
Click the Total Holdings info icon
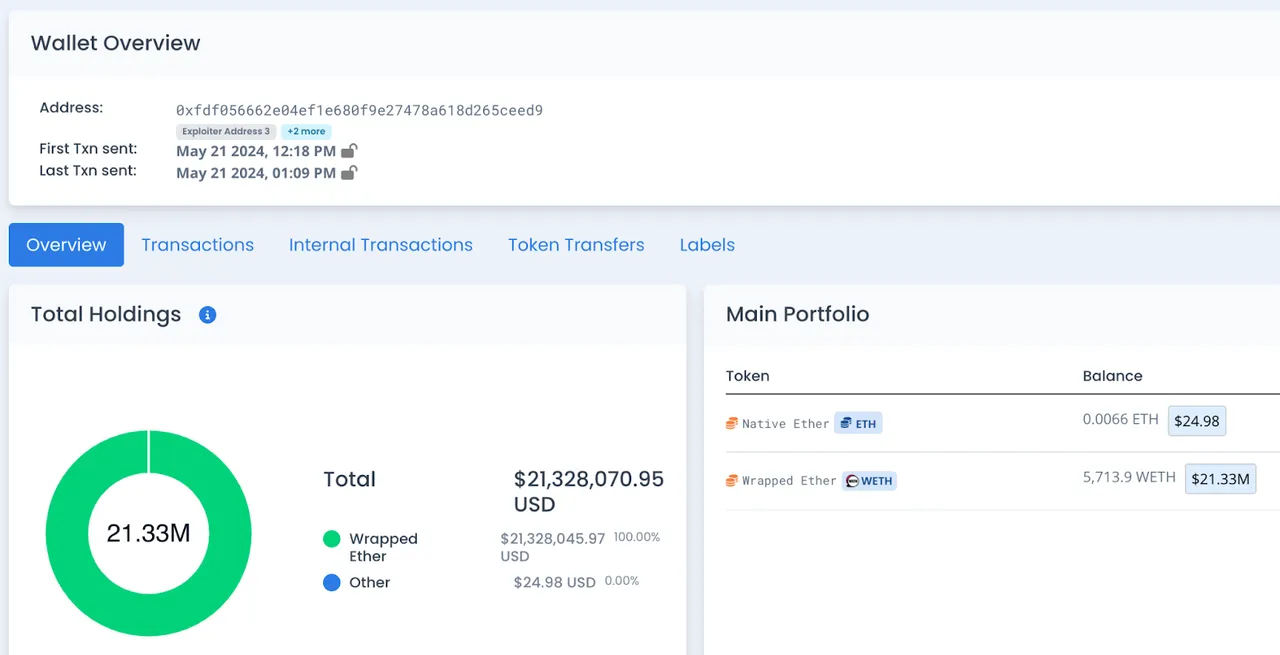[208, 315]
